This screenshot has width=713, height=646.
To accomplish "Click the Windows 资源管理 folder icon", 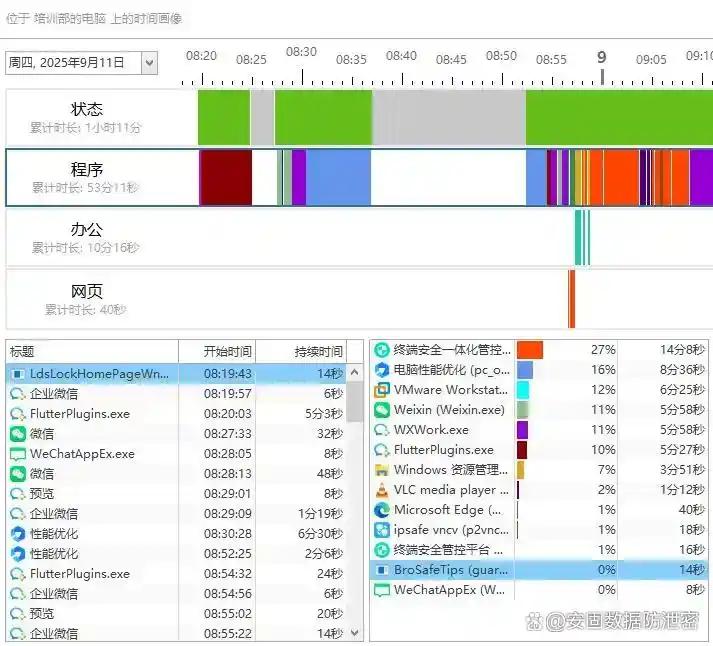I will pyautogui.click(x=381, y=470).
